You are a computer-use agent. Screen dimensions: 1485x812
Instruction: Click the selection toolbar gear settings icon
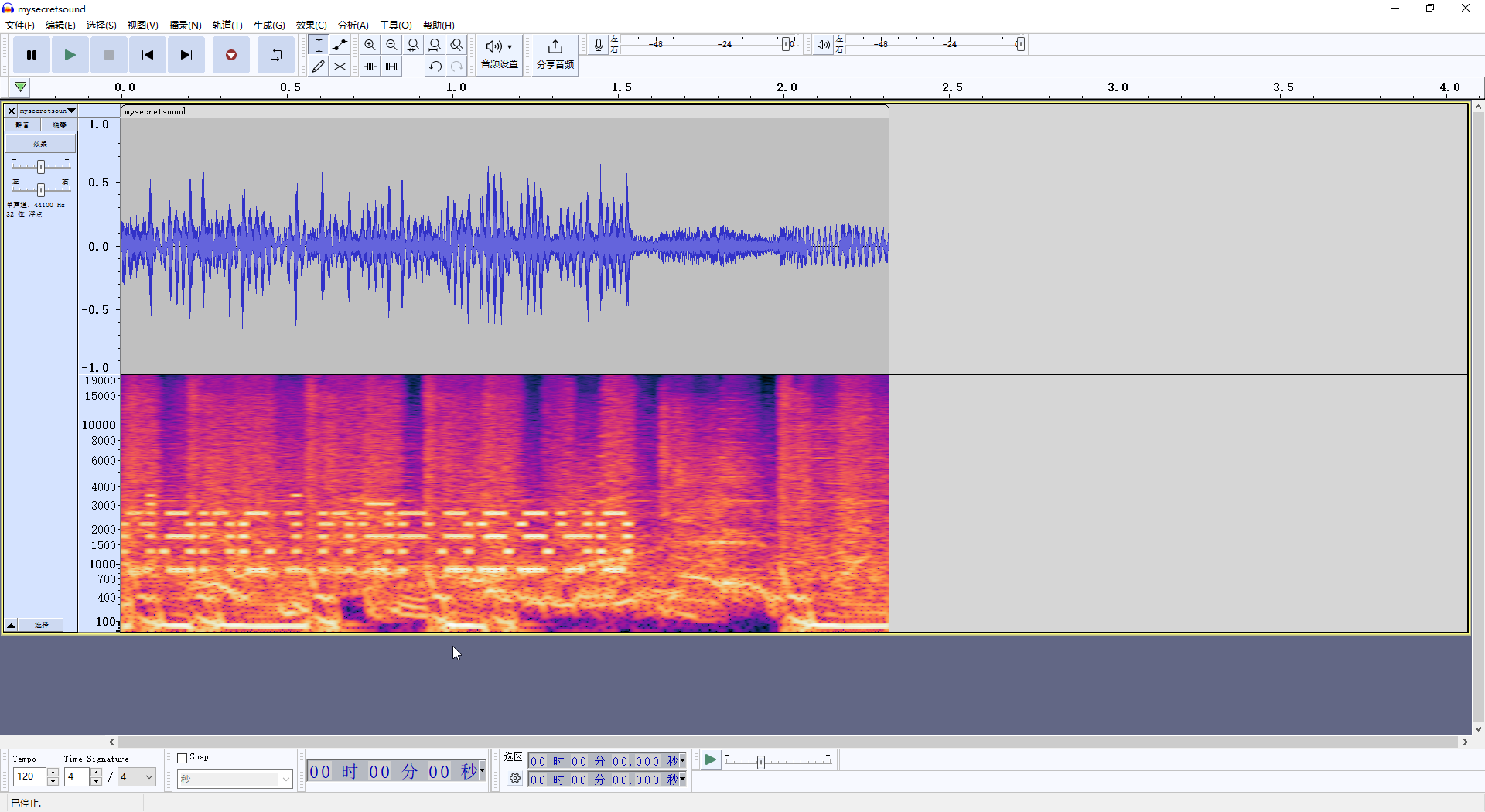[x=515, y=780]
